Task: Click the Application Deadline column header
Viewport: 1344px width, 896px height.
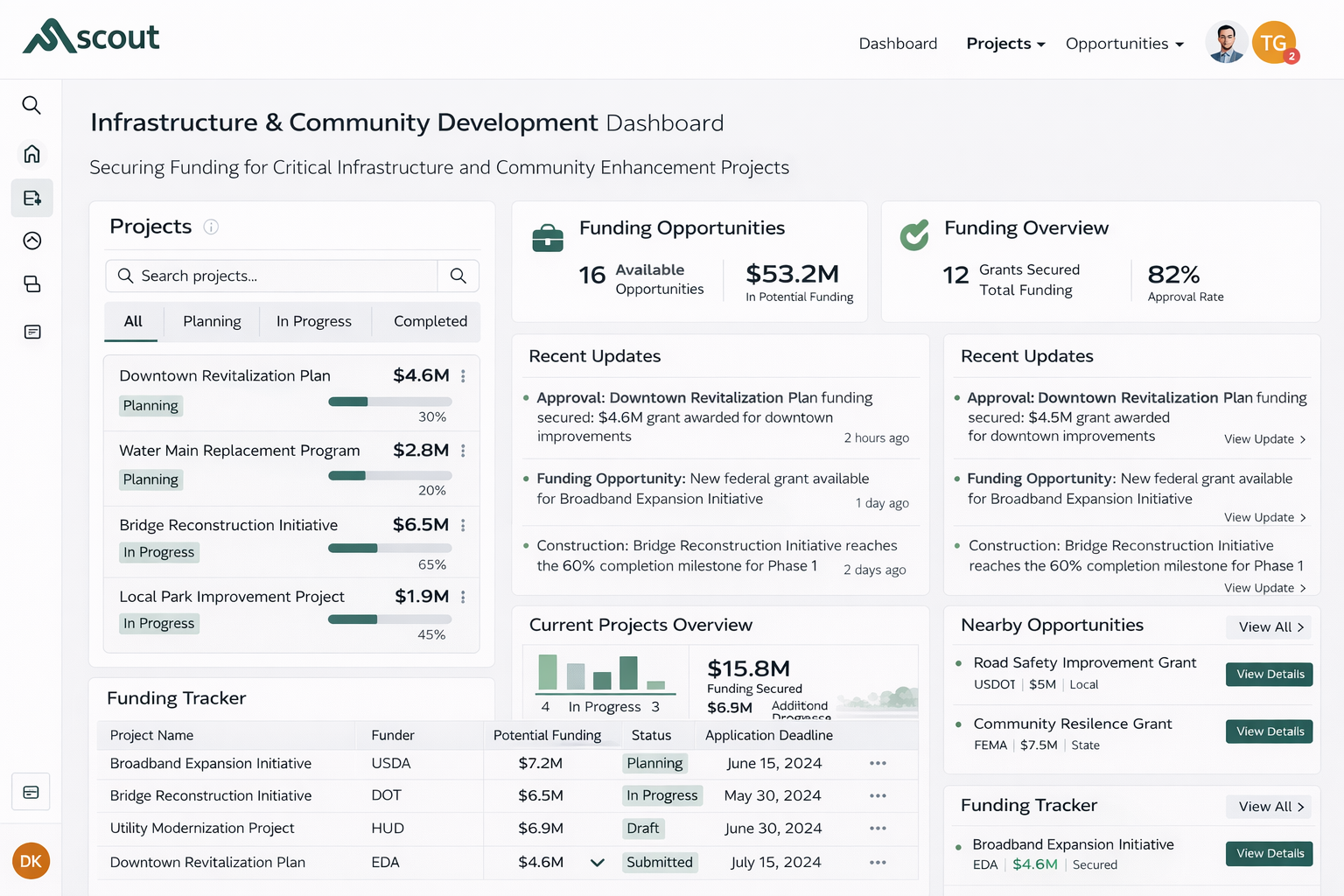Action: click(769, 735)
